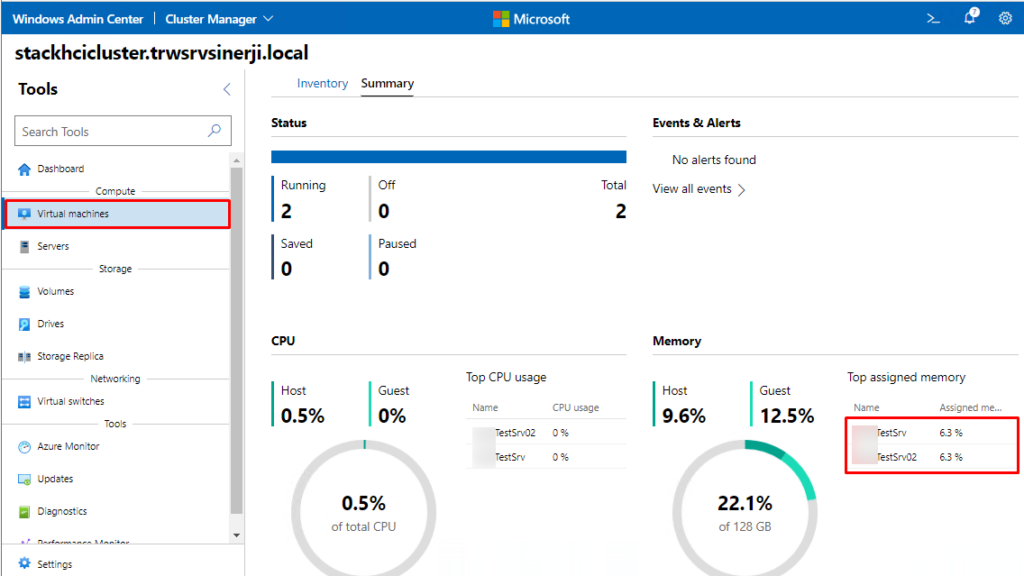Image resolution: width=1024 pixels, height=576 pixels.
Task: Click the Dashboard home icon
Action: [x=24, y=169]
